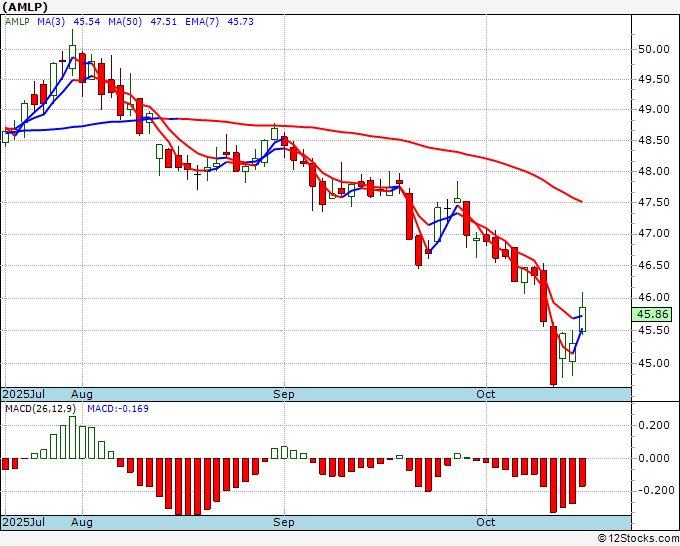Click the (AMLP) chart title
The width and height of the screenshot is (680, 546).
(x=25, y=7)
